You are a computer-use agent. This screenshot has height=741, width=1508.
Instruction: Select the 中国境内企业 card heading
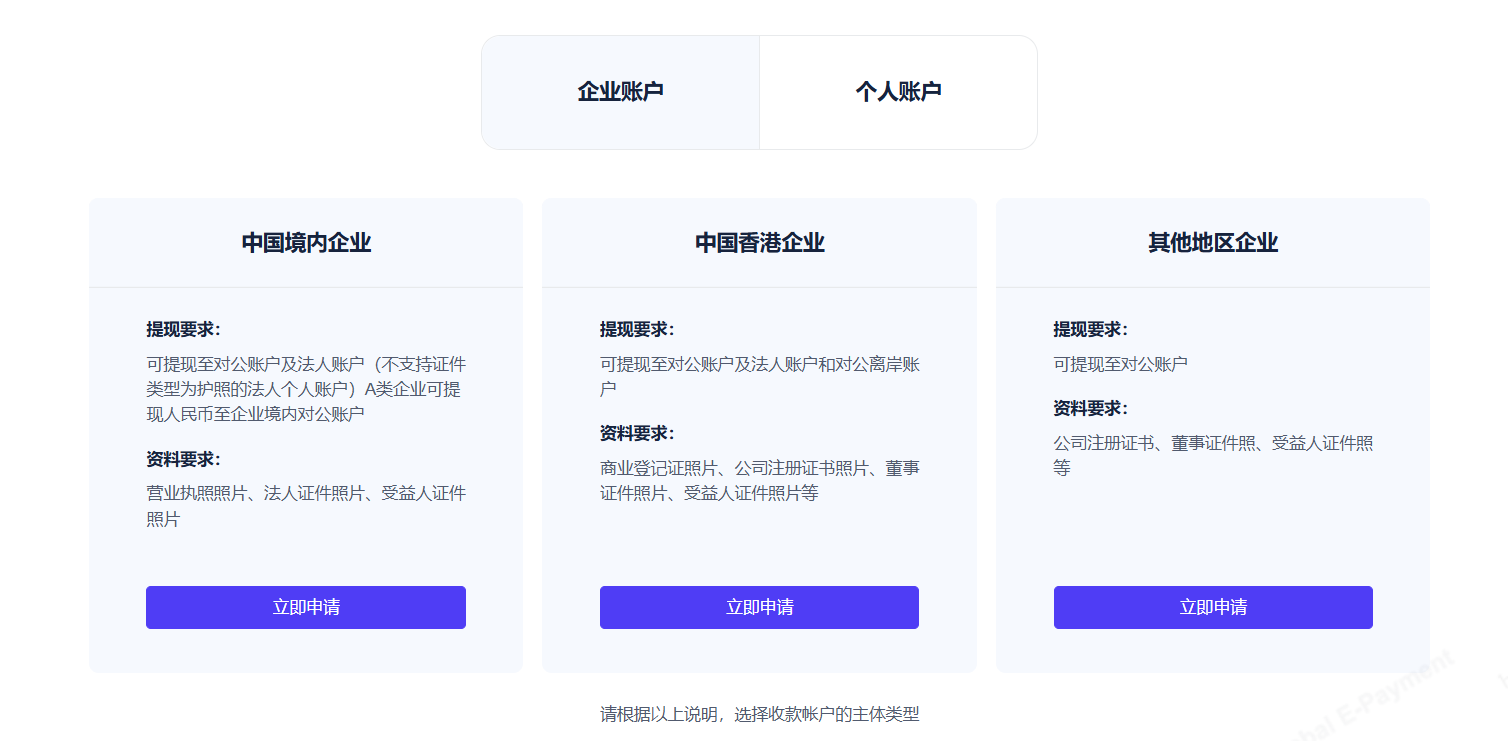pyautogui.click(x=306, y=243)
